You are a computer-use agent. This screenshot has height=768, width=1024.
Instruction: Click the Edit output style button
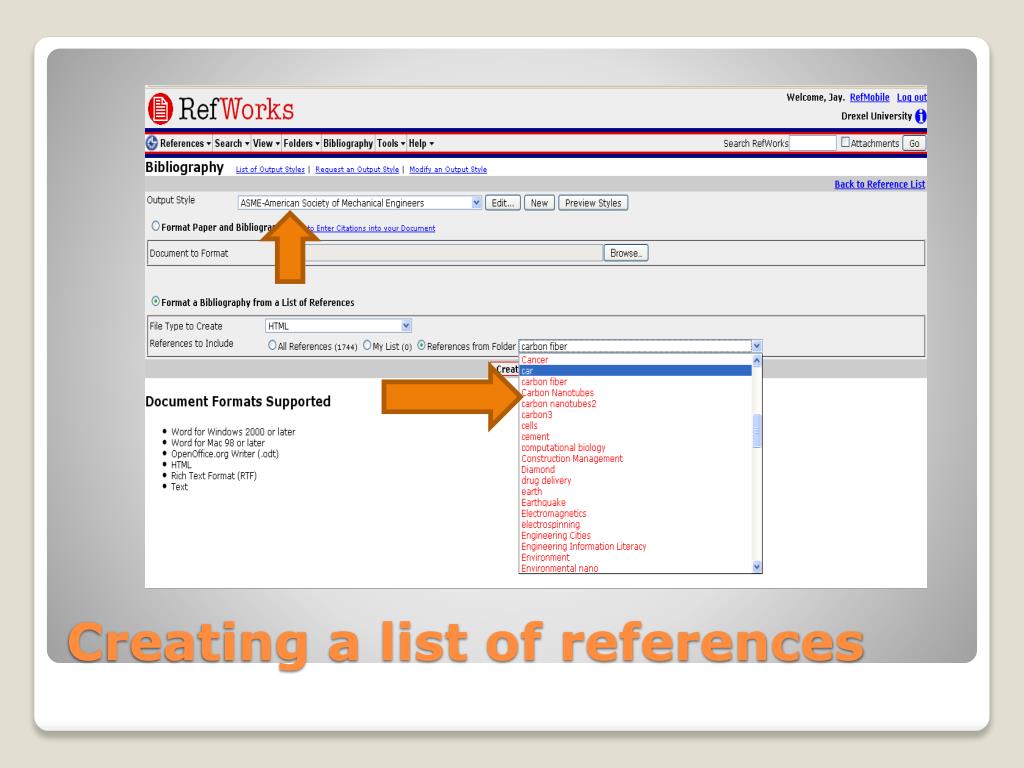[x=502, y=203]
